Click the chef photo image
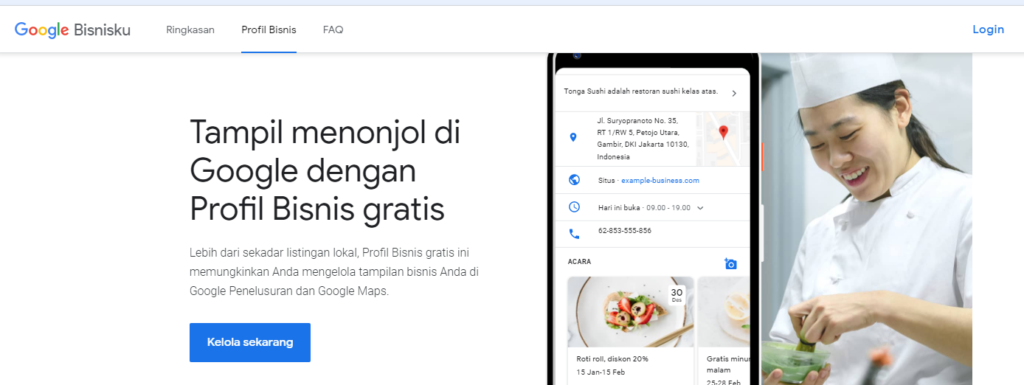The width and height of the screenshot is (1024, 385). tap(867, 219)
